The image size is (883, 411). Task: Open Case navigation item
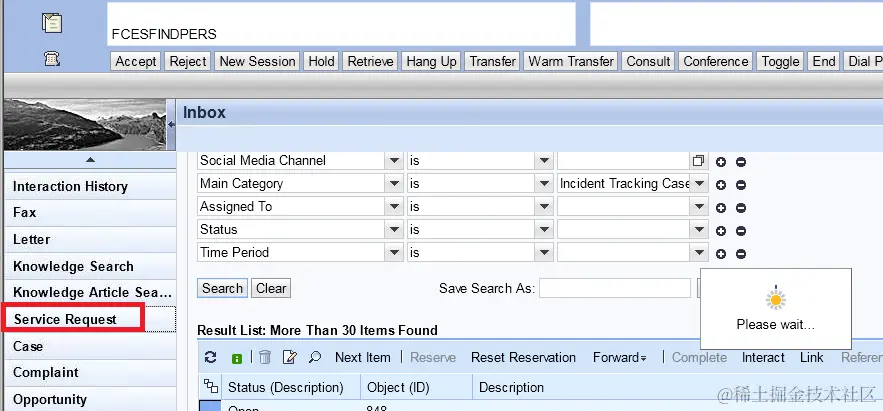coord(90,346)
